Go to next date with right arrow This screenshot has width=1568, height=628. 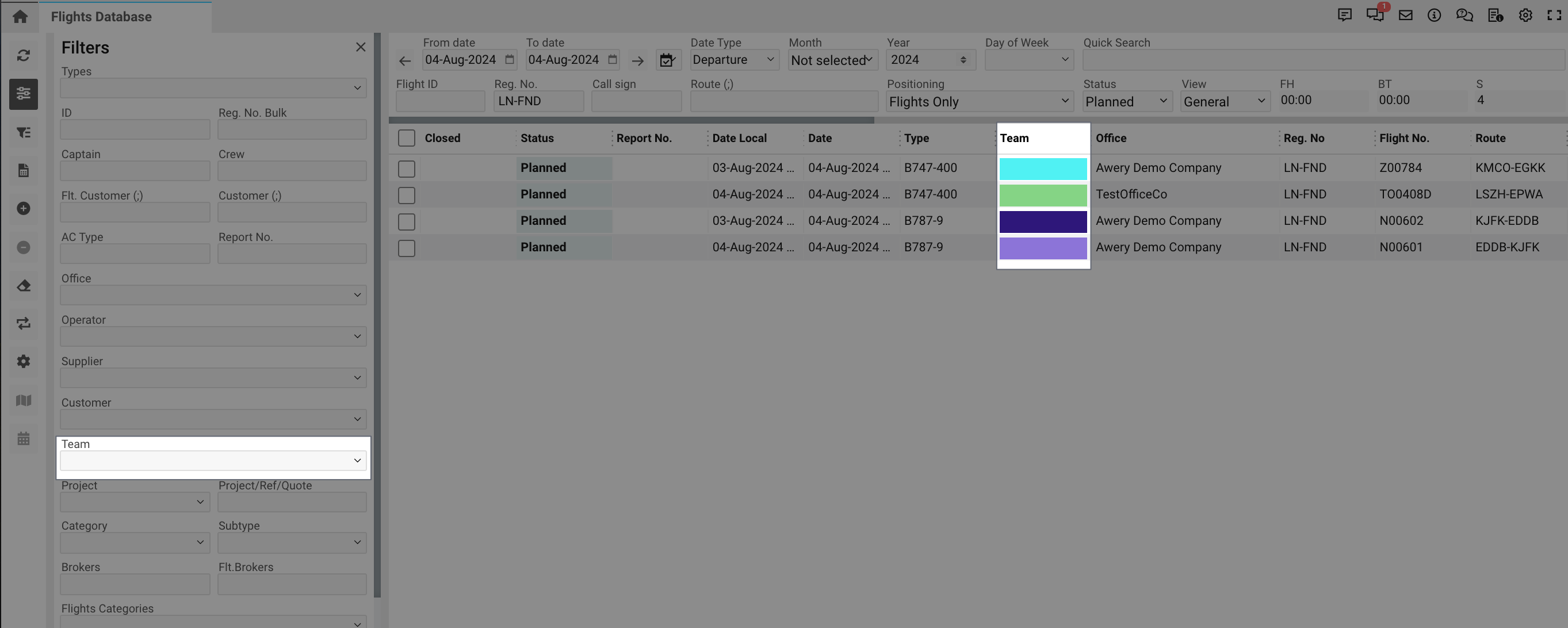click(x=637, y=60)
